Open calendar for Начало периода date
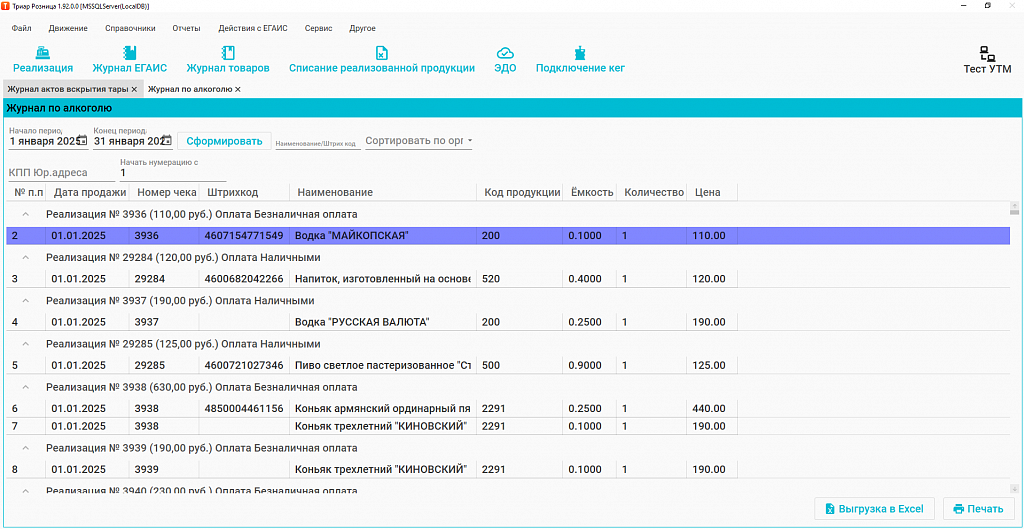This screenshot has height=529, width=1024. 82,140
